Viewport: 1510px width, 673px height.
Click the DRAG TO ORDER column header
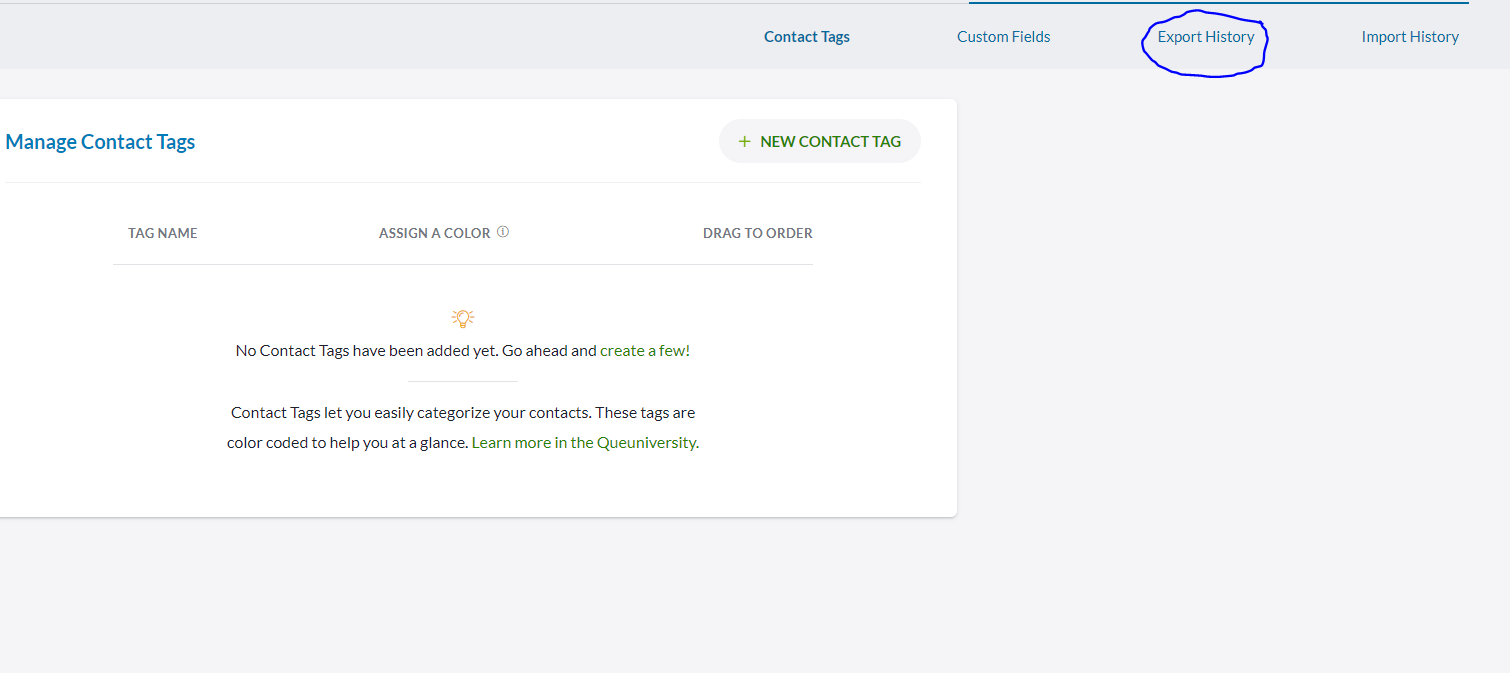click(x=757, y=233)
